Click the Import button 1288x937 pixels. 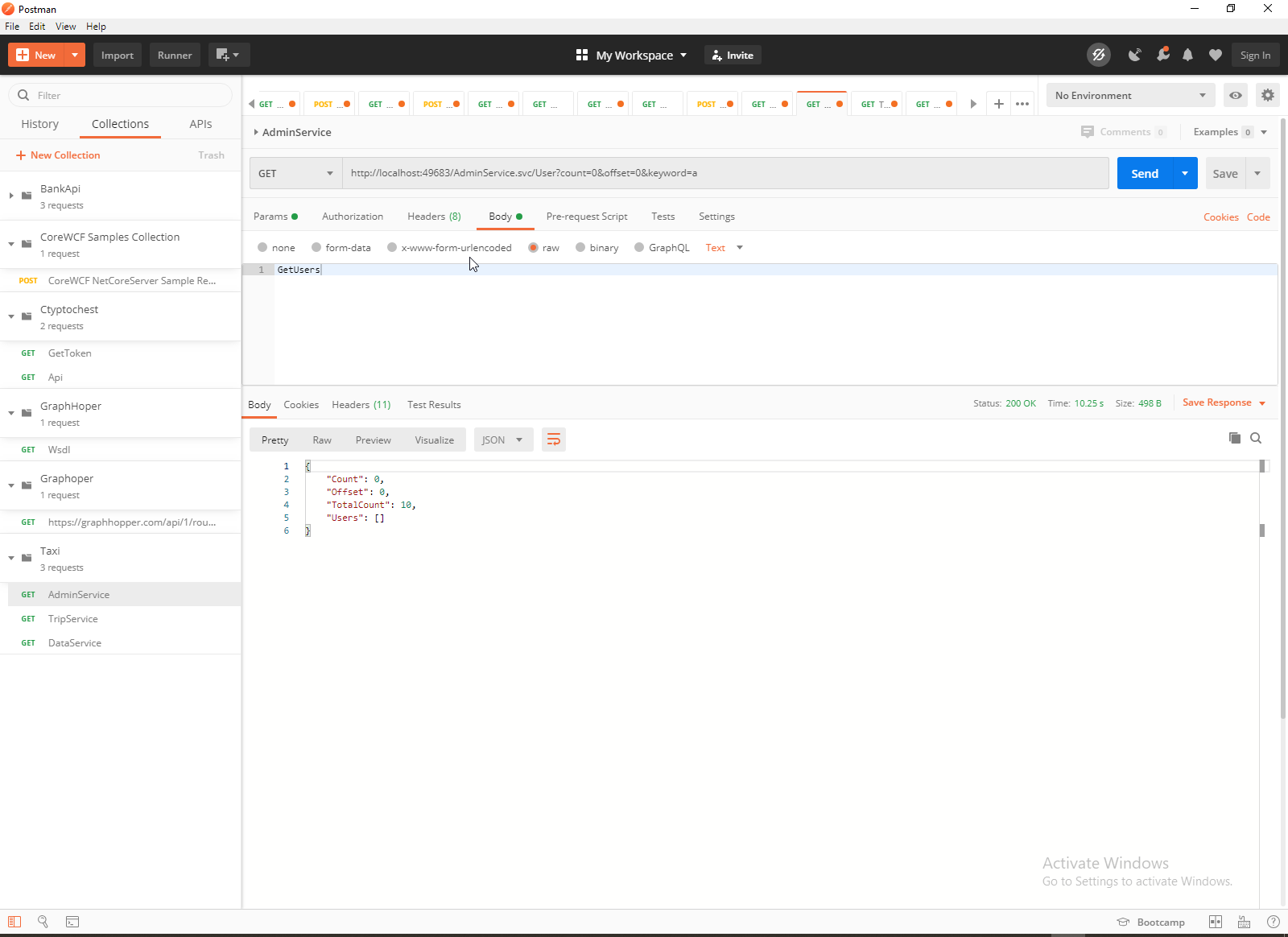[x=118, y=55]
